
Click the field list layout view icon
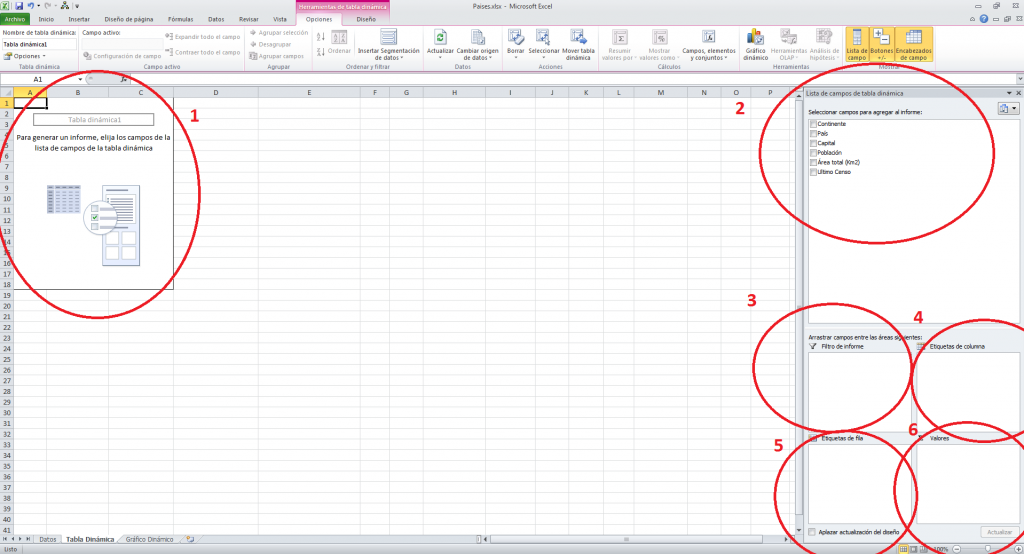pos(1008,109)
